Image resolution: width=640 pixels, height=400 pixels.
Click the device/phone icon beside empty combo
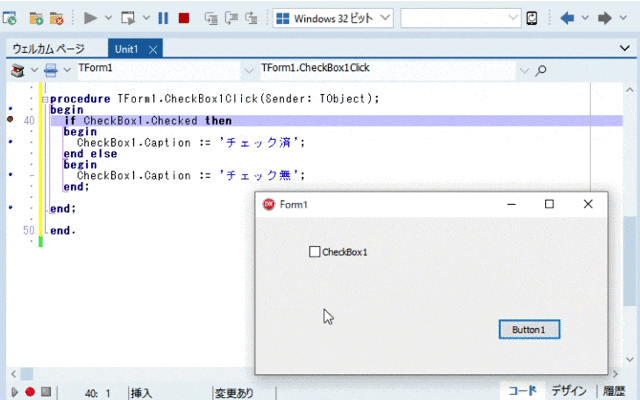tap(531, 18)
